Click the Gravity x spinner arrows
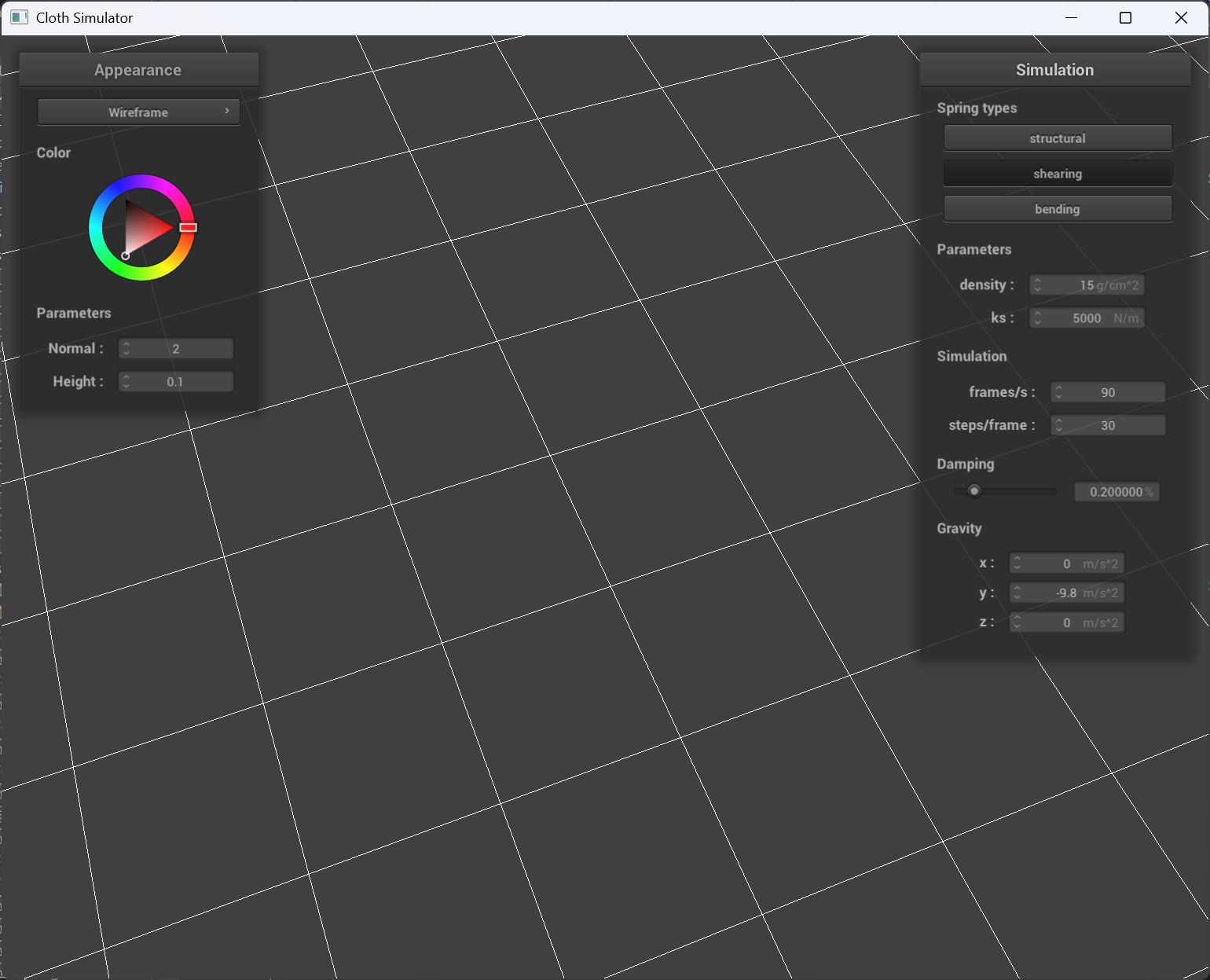The image size is (1210, 980). 1017,563
